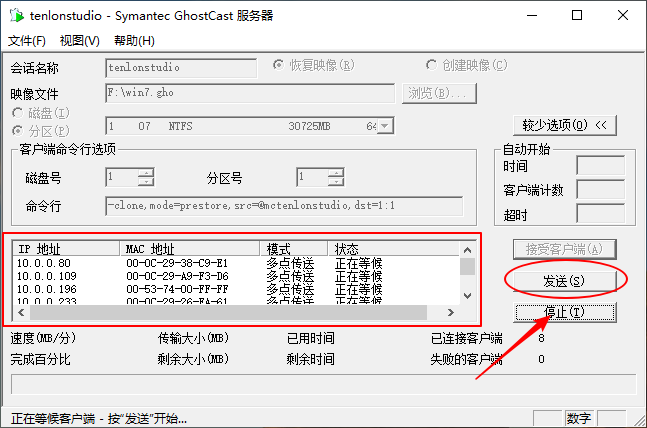
Task: Click the horizontal scrollbar thumb of client list
Action: coord(228,312)
